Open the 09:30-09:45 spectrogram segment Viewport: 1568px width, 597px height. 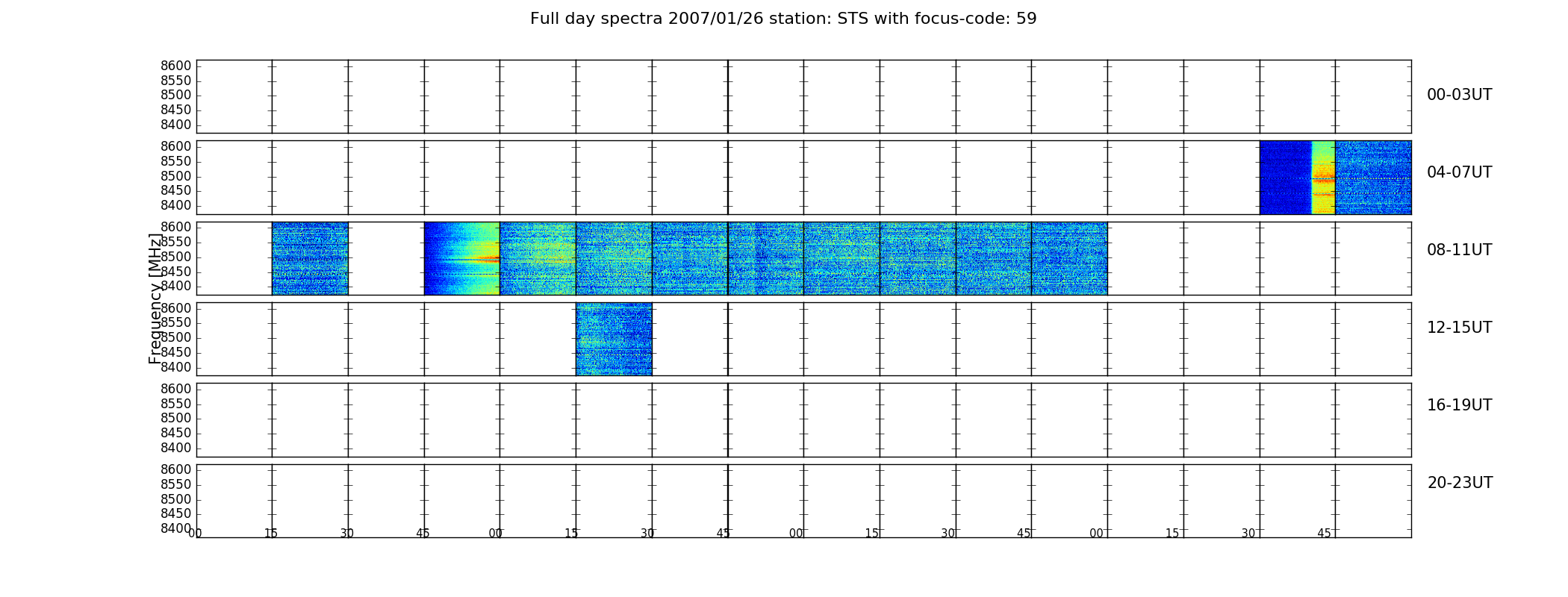pyautogui.click(x=690, y=258)
